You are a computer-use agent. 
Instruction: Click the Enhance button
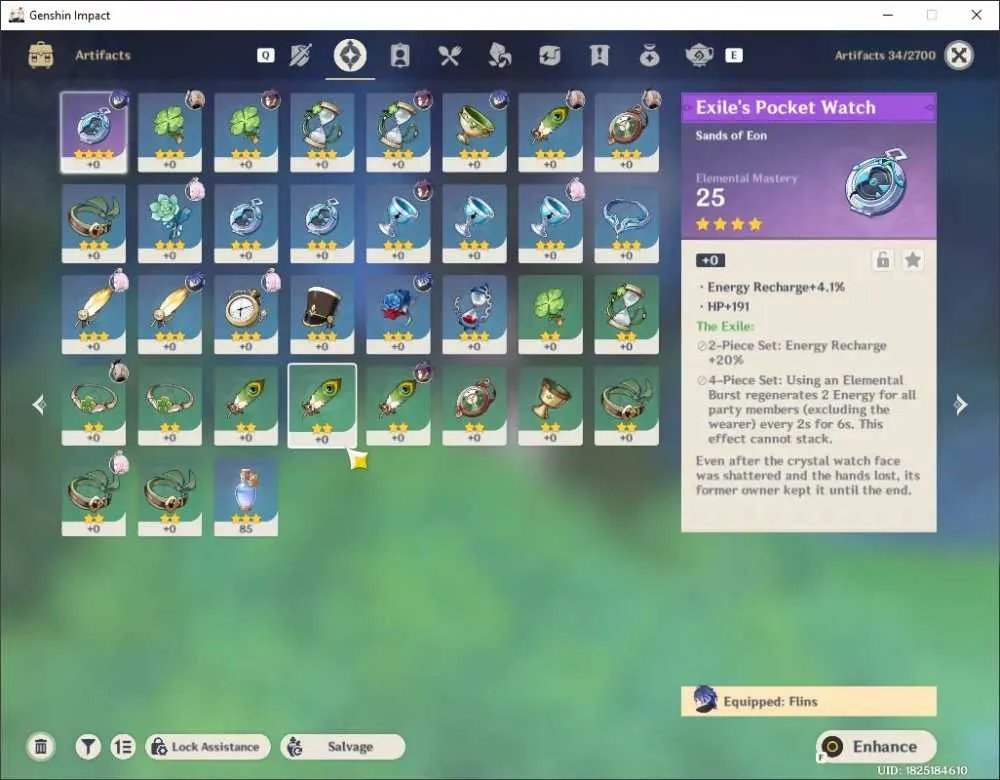coord(876,746)
